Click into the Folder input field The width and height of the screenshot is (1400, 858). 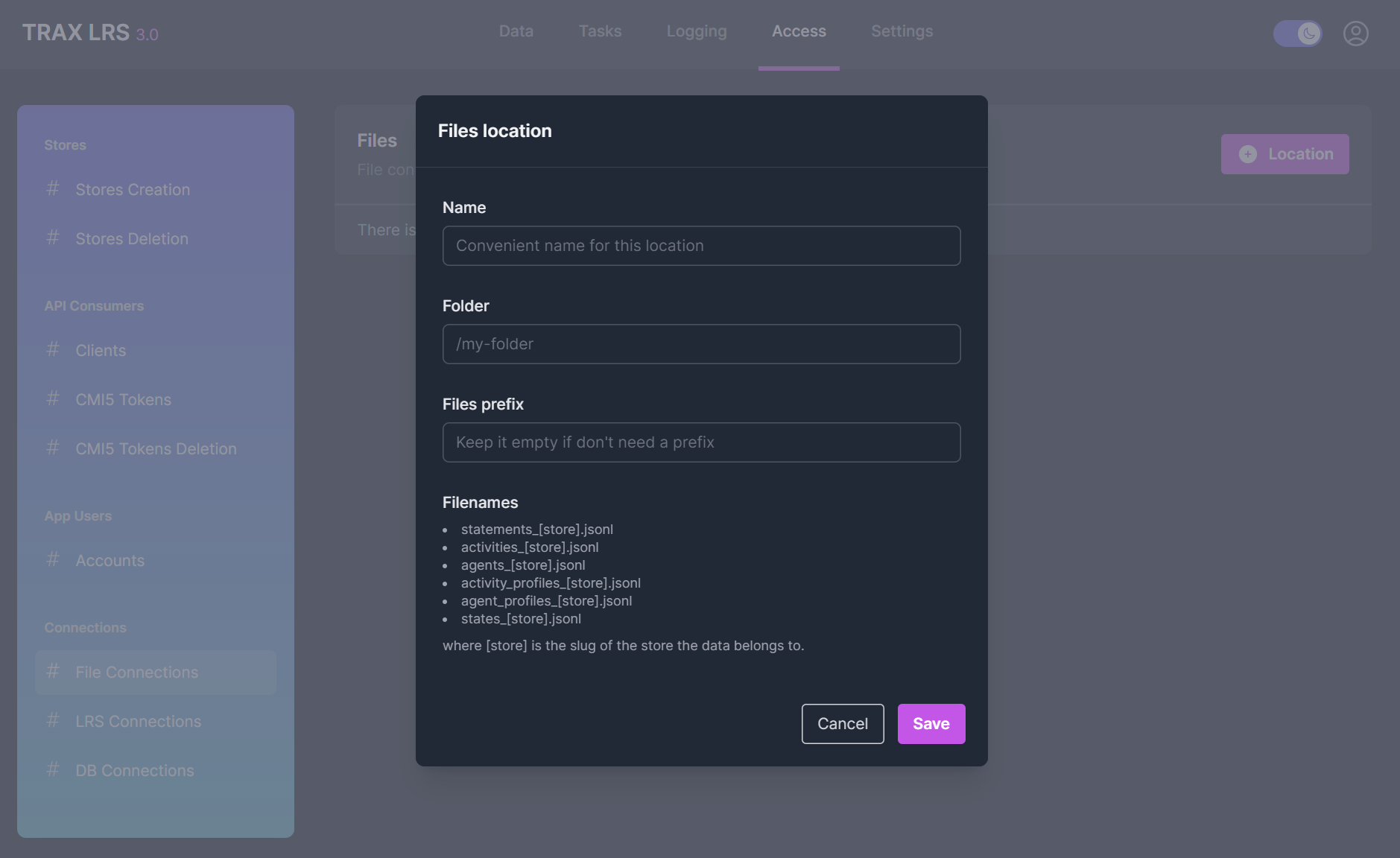point(701,344)
